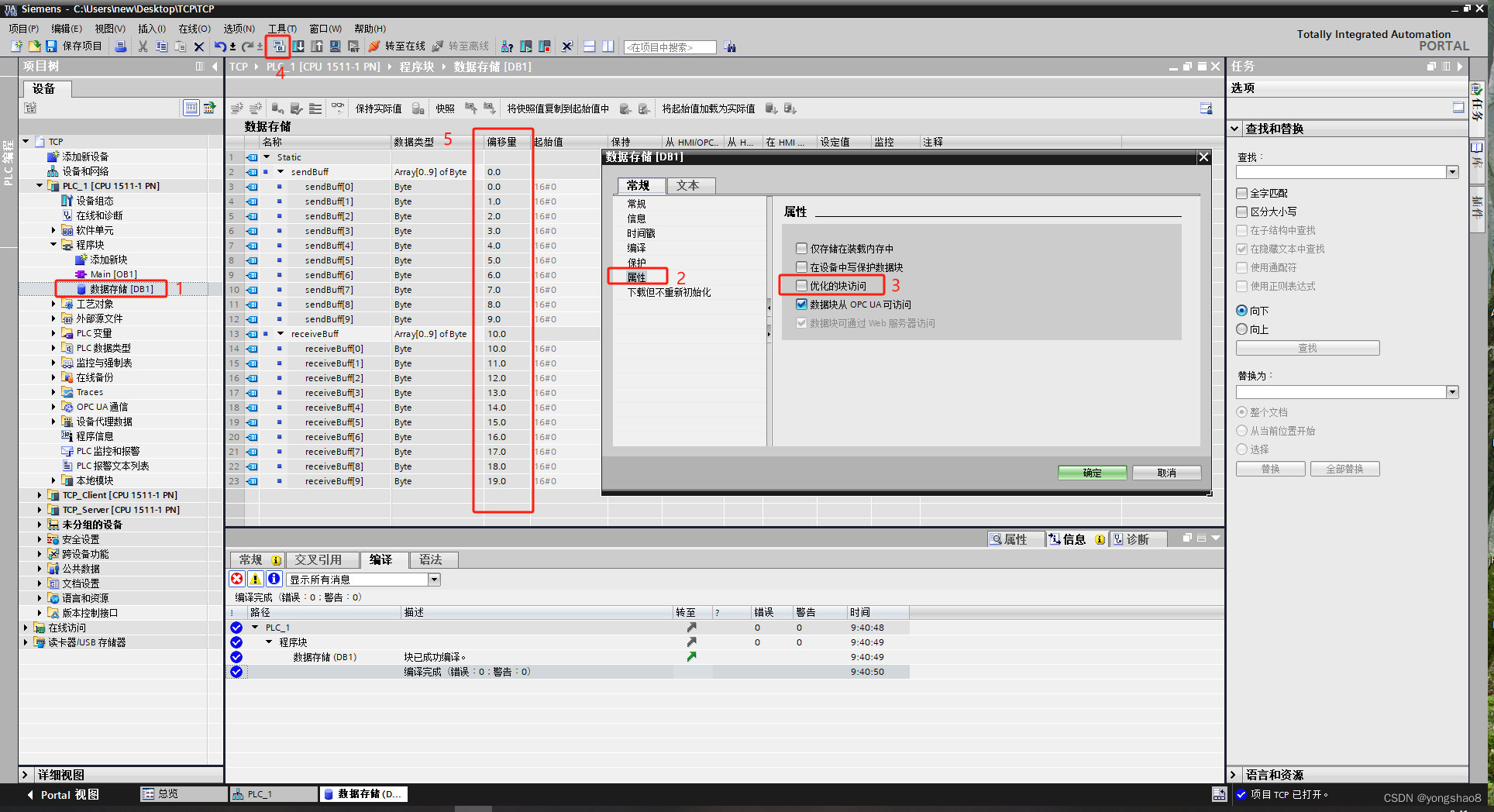Collapse the sendBuff array row
This screenshot has width=1494, height=812.
pos(281,172)
